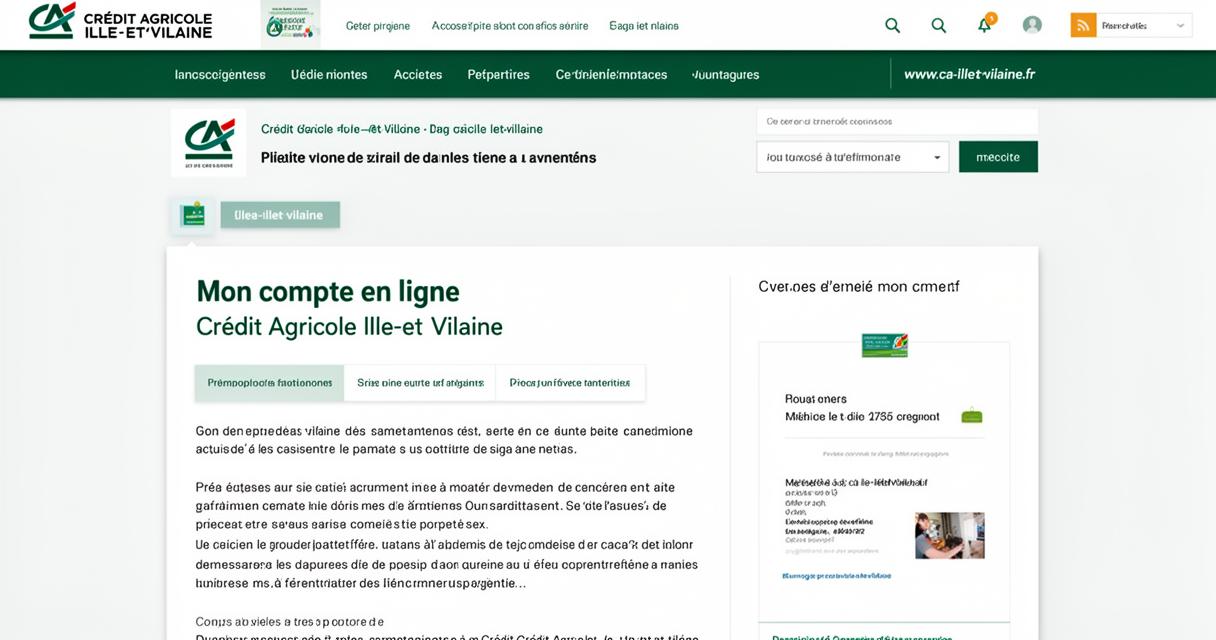Visit the www.ca-illet-vilaine.fr link

(x=969, y=74)
